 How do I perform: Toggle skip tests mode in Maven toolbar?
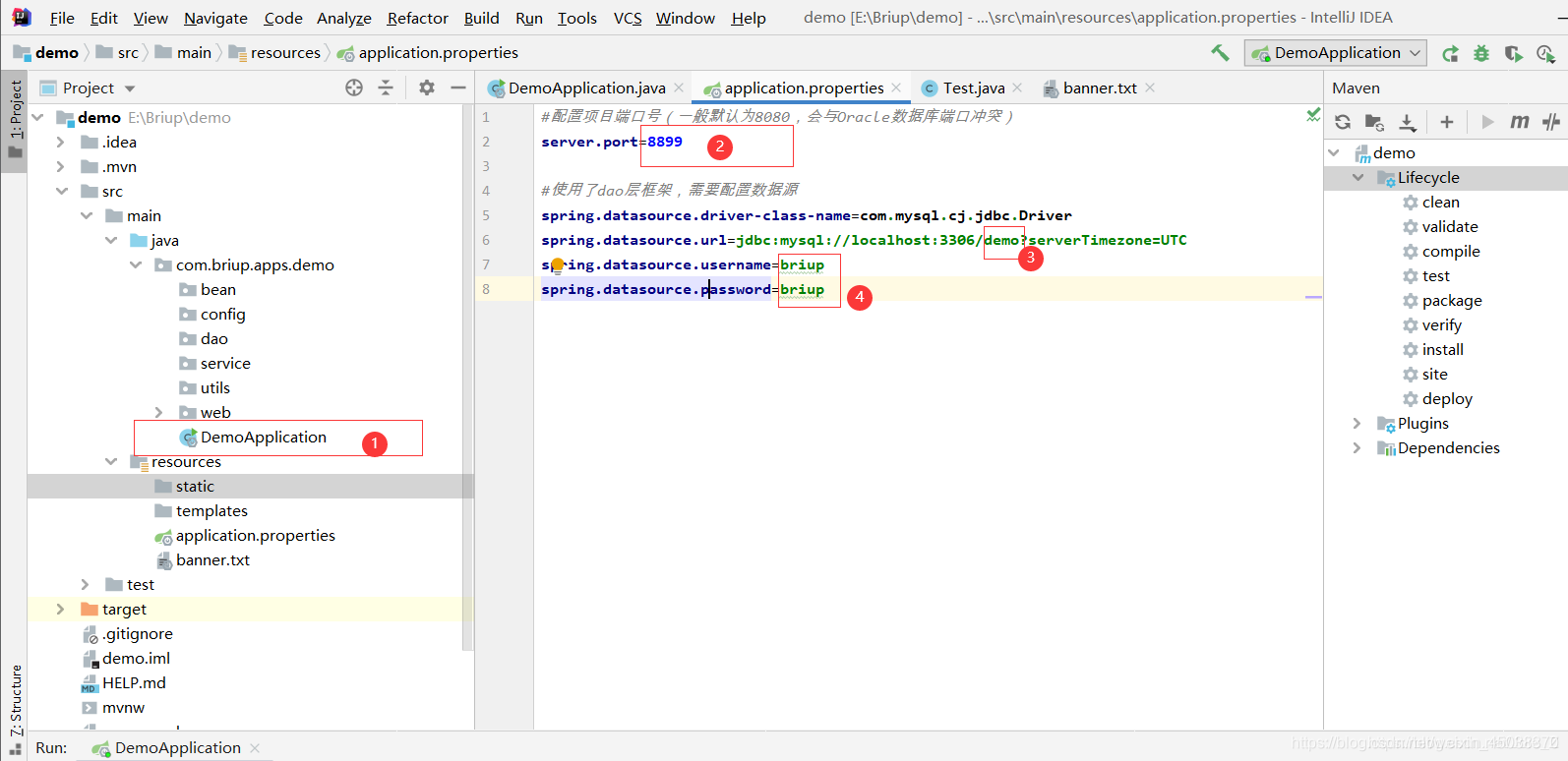pyautogui.click(x=1551, y=122)
